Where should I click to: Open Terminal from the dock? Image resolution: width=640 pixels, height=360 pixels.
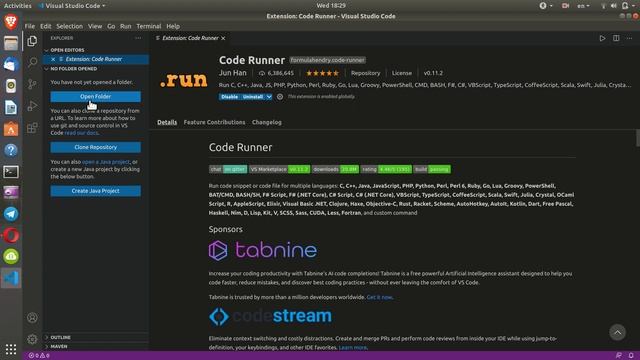click(11, 171)
